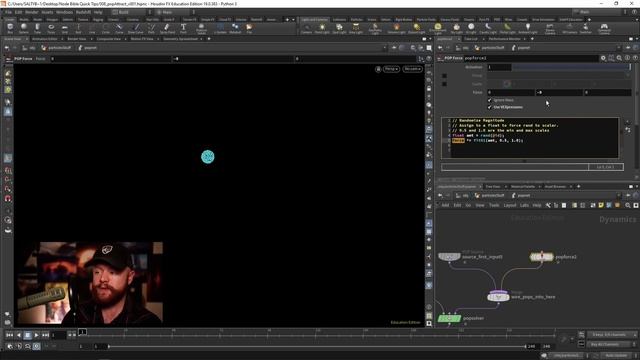The height and width of the screenshot is (360, 640).
Task: Click the play forward button
Action: pos(36,335)
